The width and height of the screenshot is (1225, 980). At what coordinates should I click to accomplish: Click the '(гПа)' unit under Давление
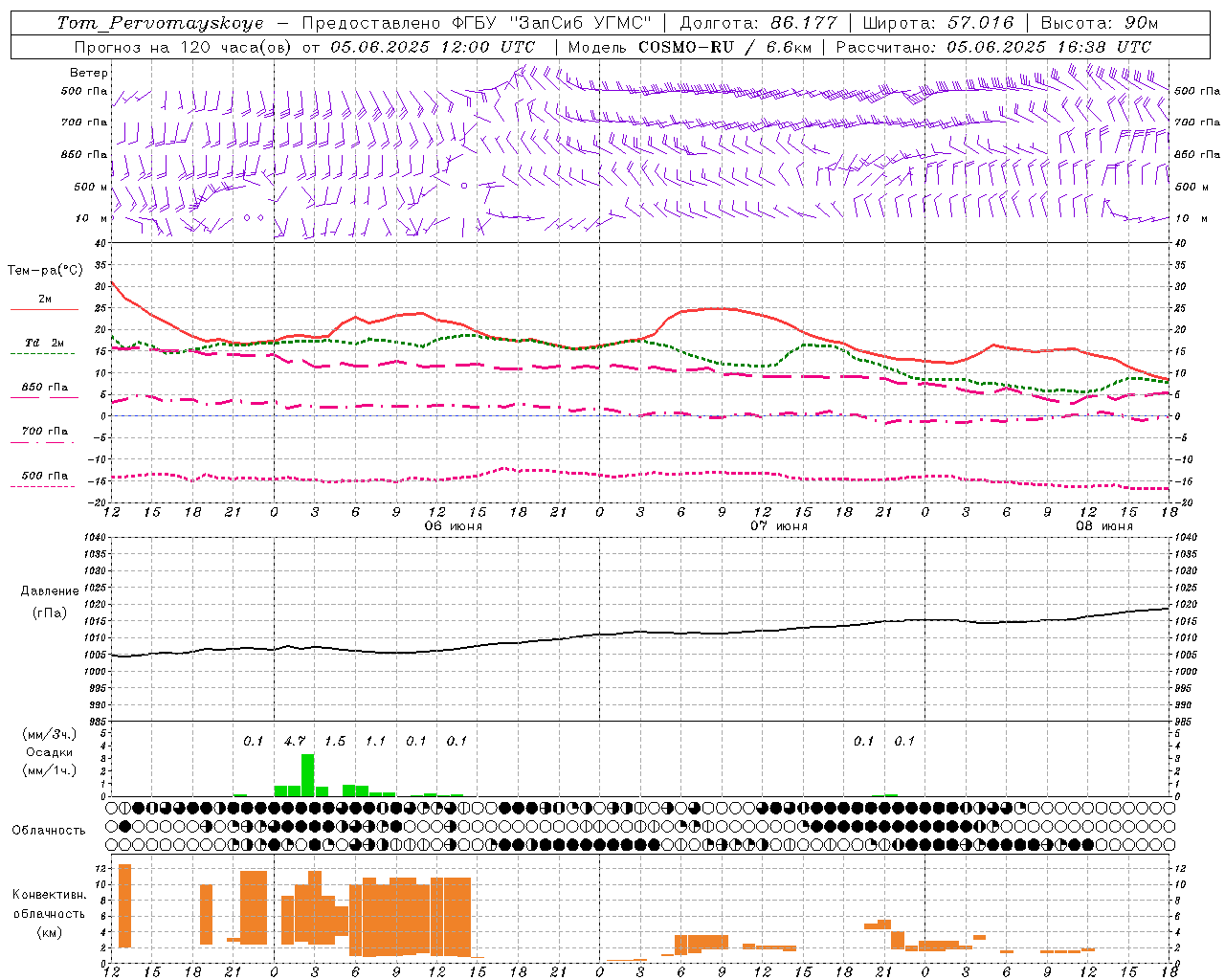pos(50,612)
